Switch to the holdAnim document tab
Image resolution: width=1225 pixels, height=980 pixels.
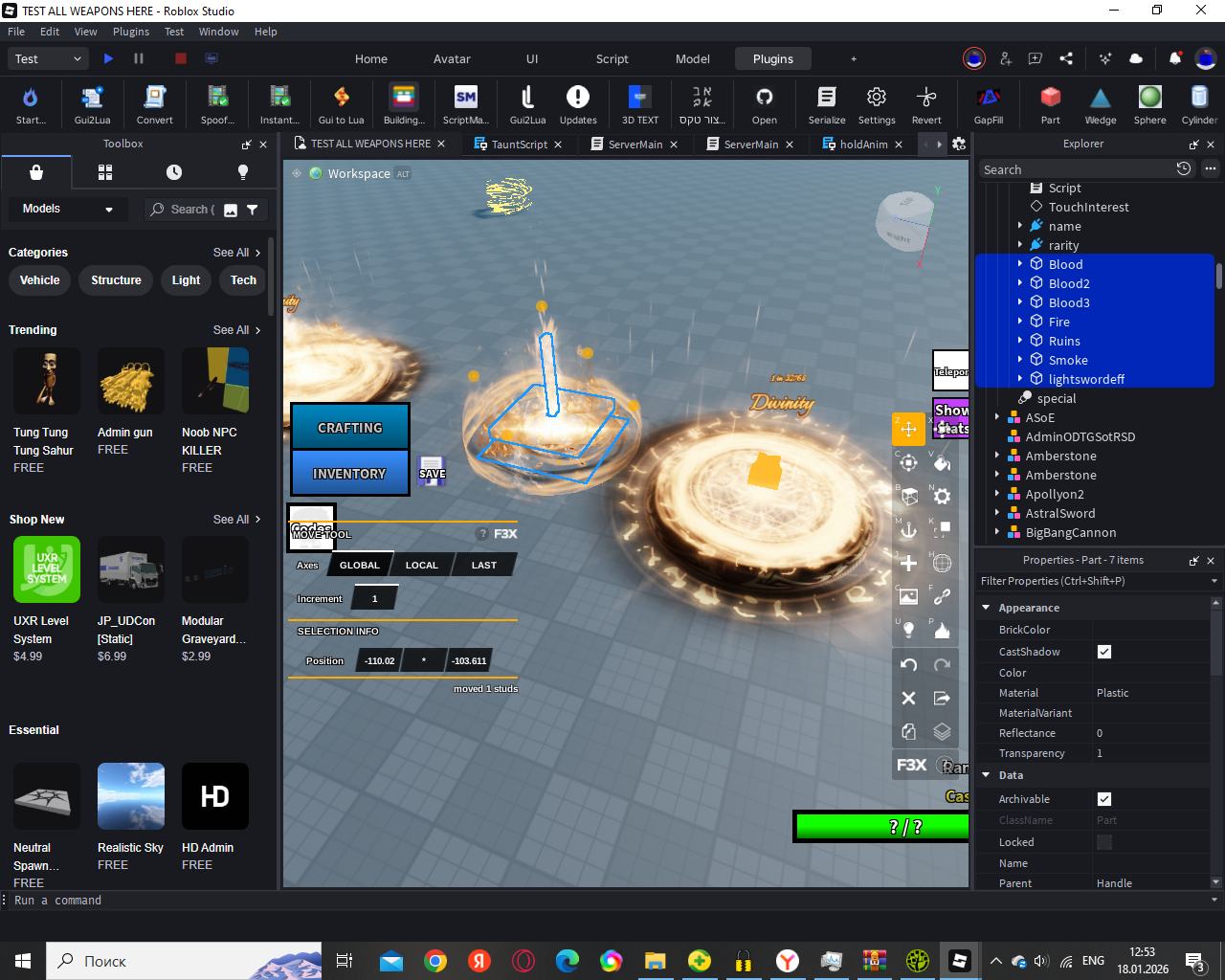(863, 145)
